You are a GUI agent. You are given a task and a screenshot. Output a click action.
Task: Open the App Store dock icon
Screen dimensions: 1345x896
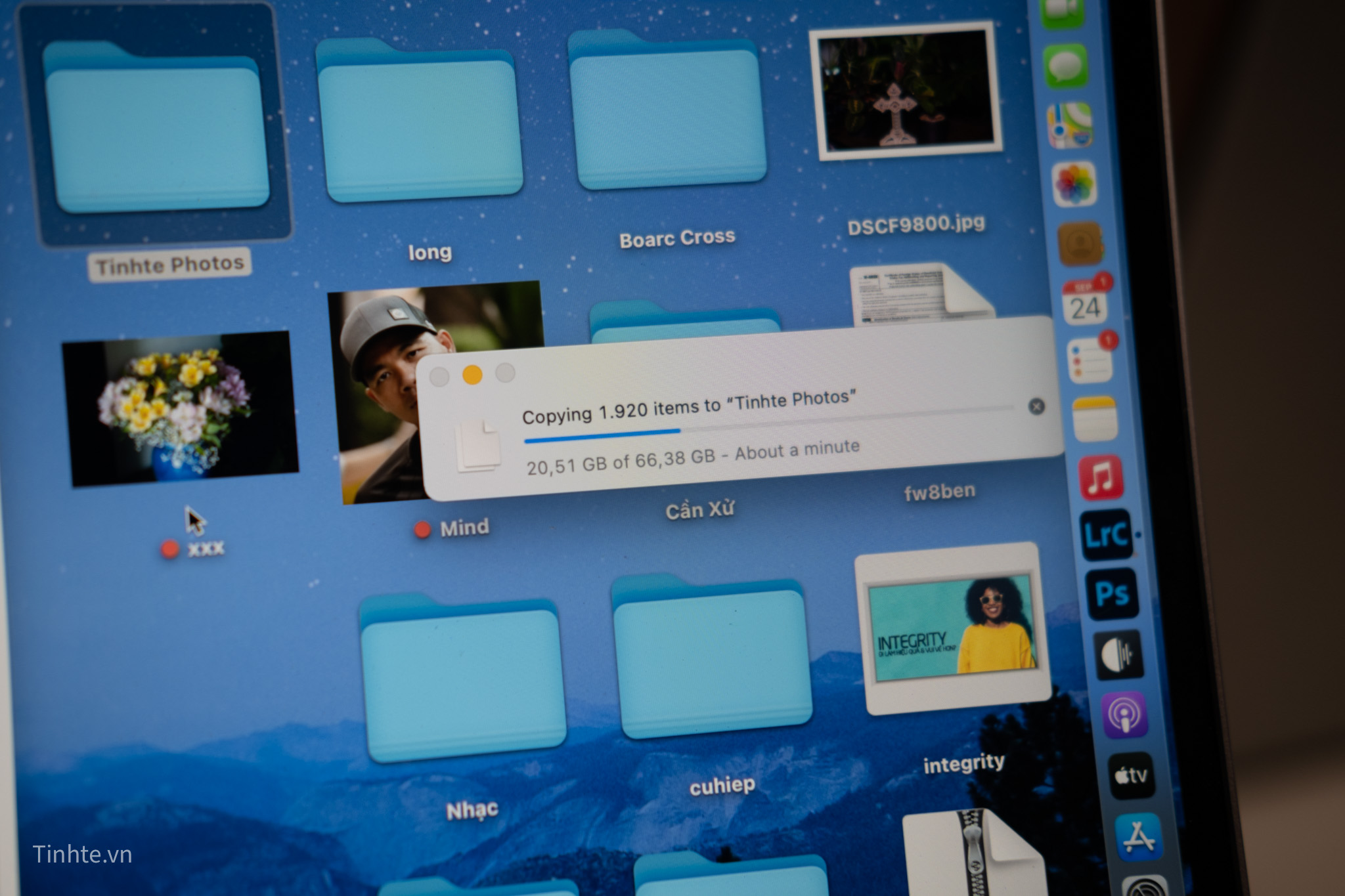point(1139,836)
